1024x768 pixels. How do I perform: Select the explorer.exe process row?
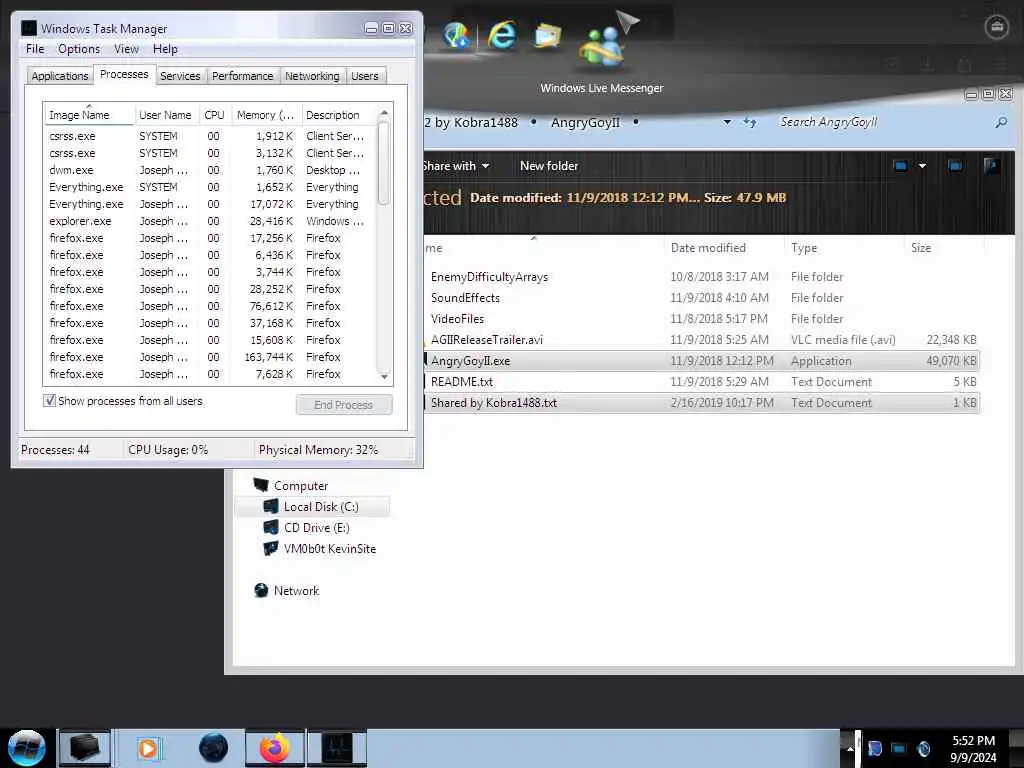tap(209, 221)
